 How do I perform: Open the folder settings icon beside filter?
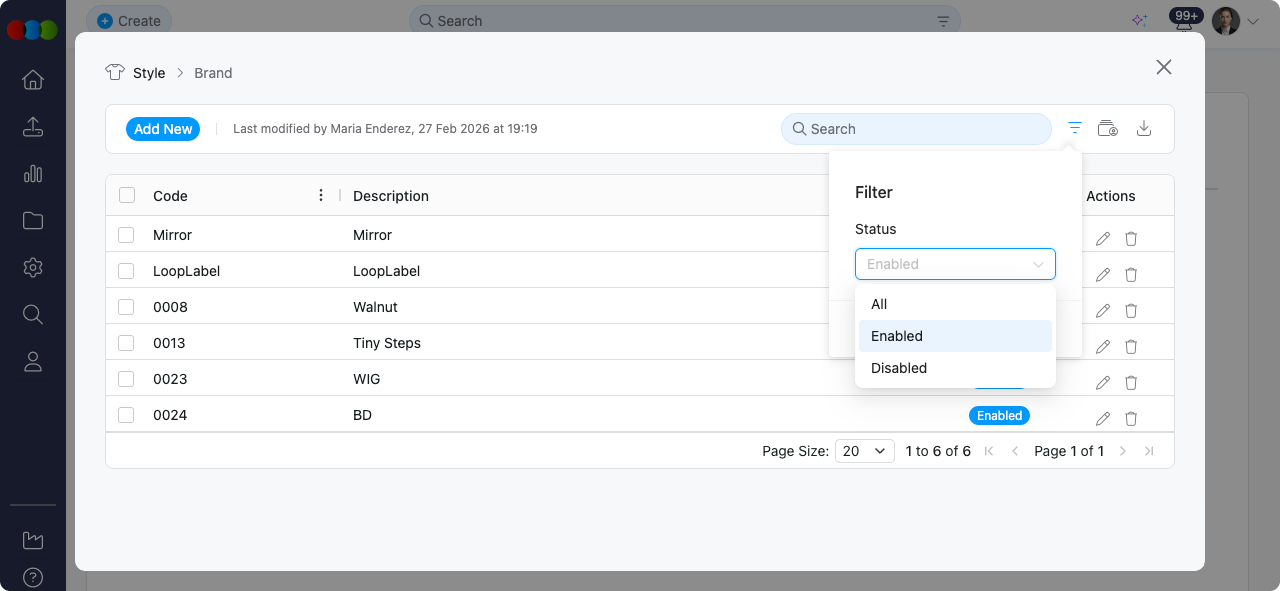tap(1108, 128)
